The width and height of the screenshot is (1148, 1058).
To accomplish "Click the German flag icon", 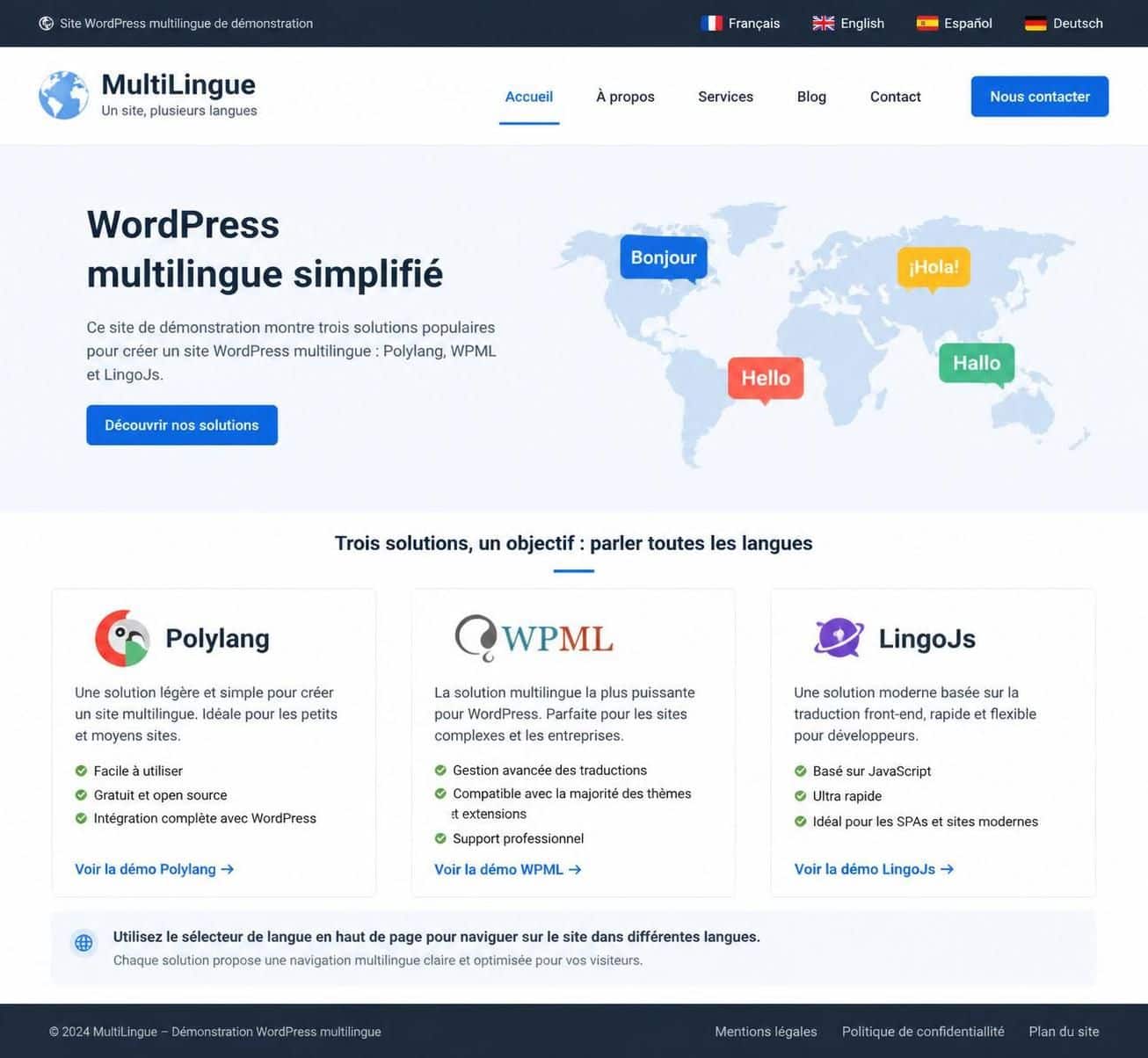I will click(1036, 23).
